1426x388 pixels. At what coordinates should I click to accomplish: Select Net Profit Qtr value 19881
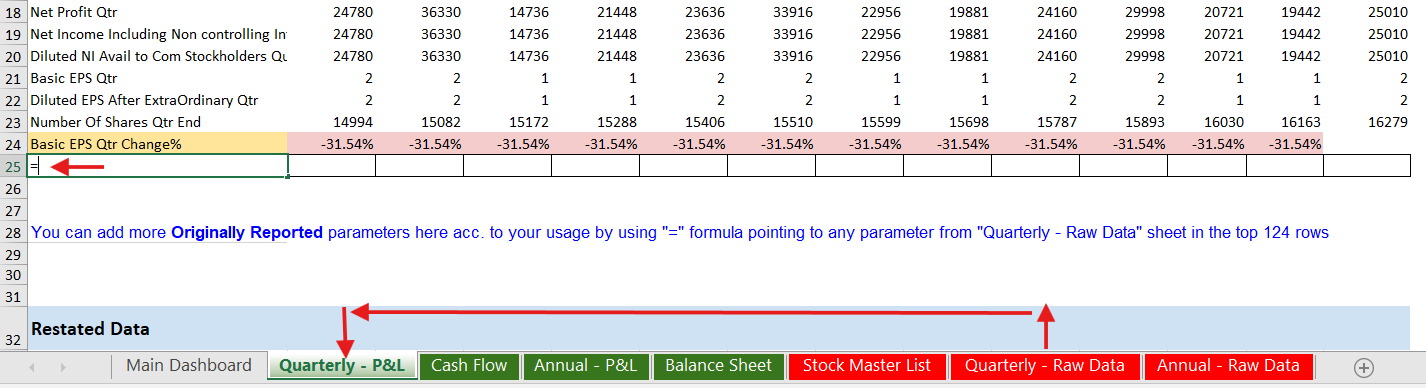coord(948,14)
